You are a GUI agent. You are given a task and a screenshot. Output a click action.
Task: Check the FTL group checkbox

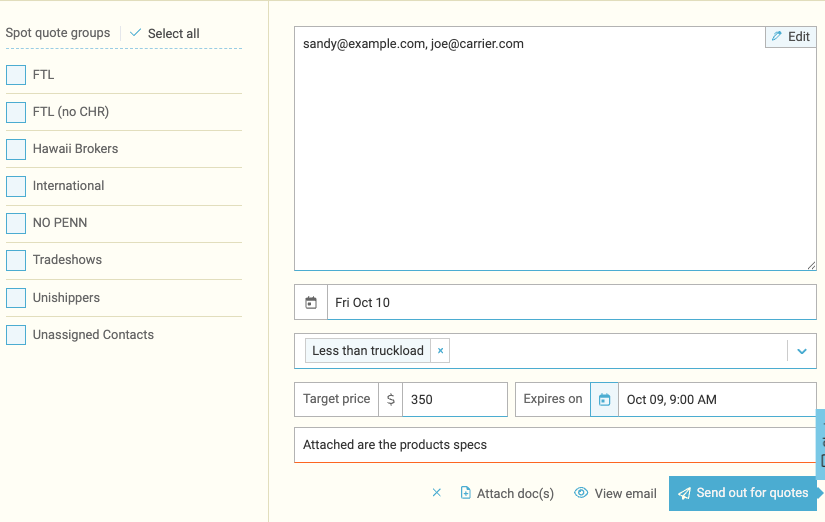16,75
